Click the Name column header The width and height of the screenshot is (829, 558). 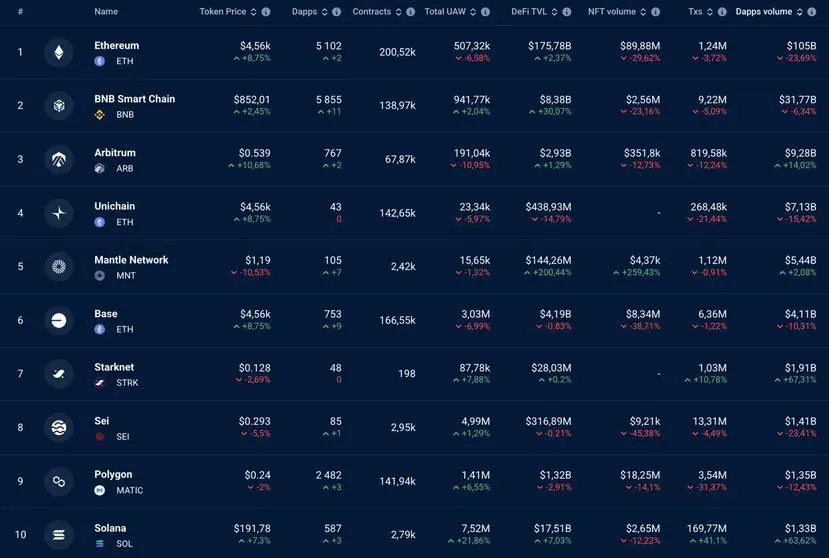tap(106, 12)
